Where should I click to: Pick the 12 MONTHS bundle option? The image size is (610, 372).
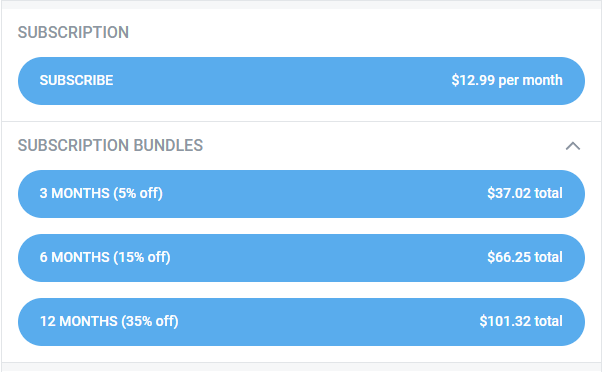click(x=301, y=322)
